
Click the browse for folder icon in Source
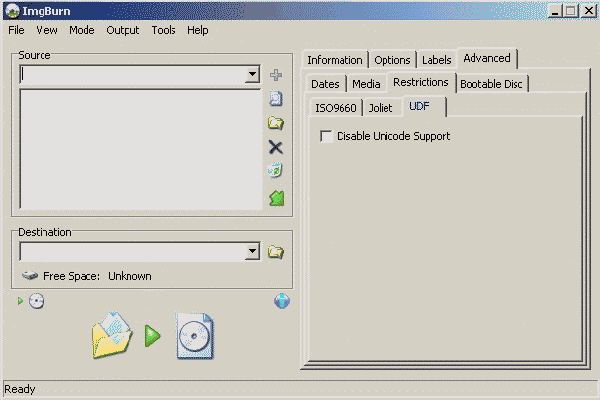[276, 123]
